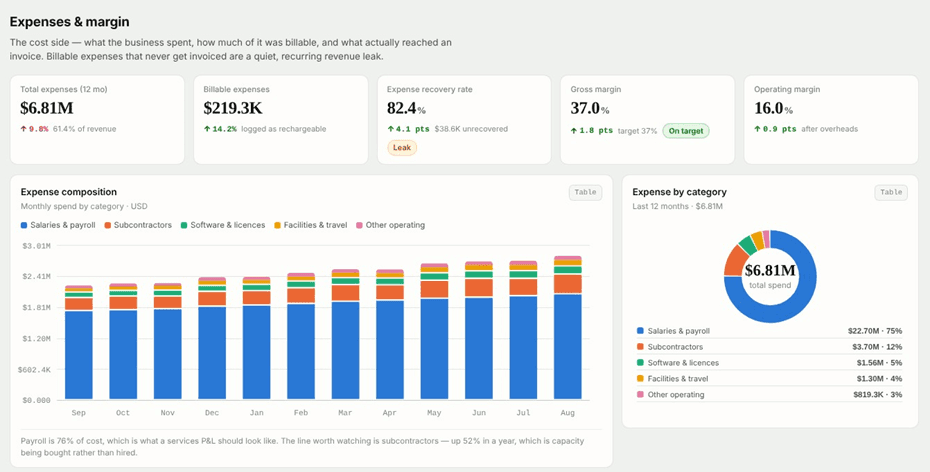Click the 0.9 pts change indicator
The height and width of the screenshot is (472, 930).
click(x=775, y=129)
